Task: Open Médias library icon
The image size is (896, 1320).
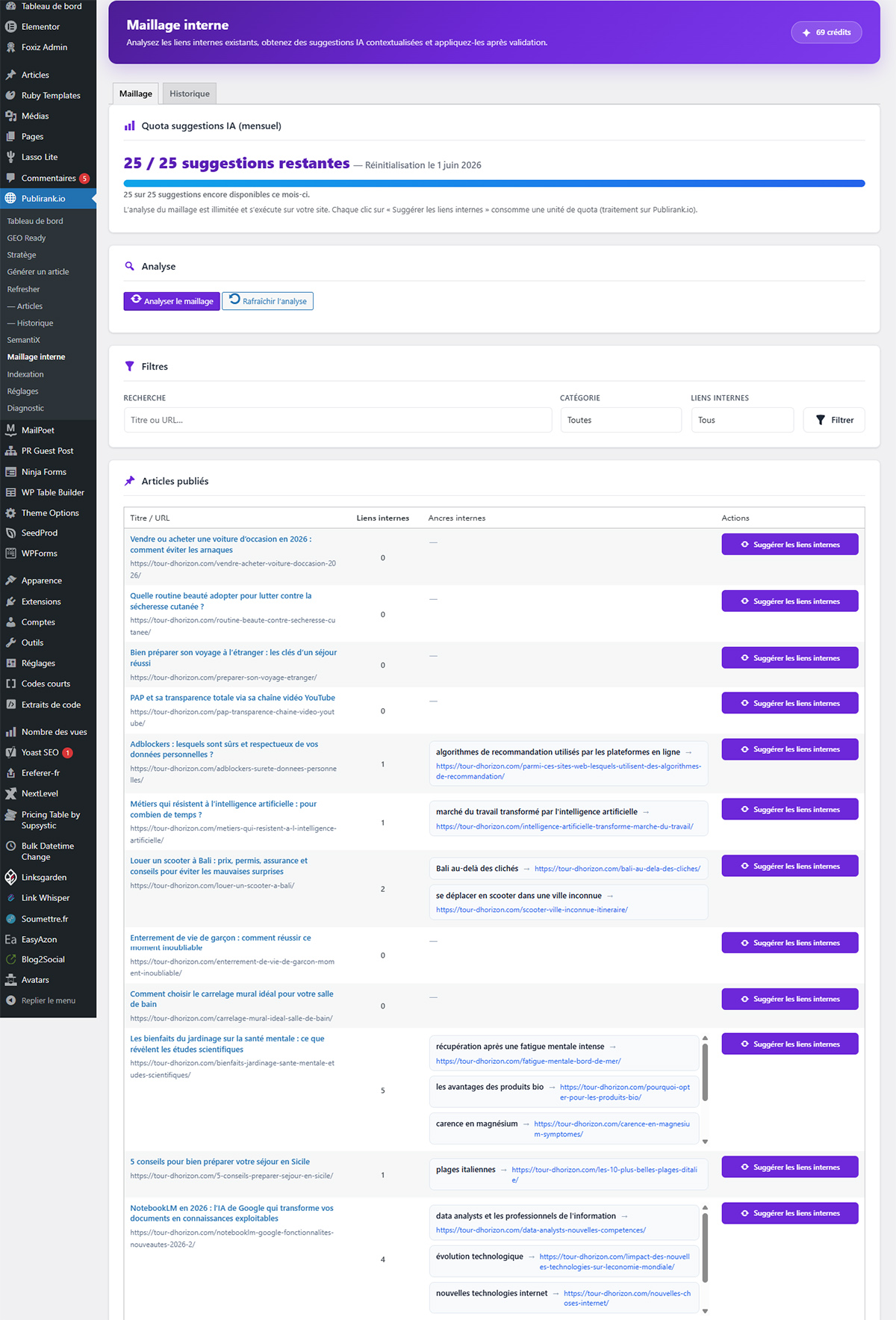Action: click(10, 116)
